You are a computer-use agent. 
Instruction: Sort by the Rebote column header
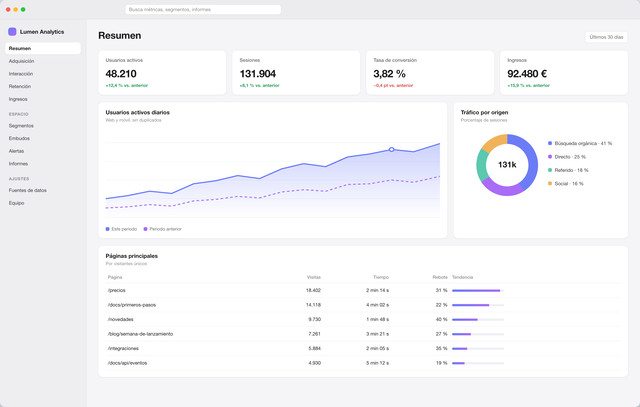click(440, 277)
